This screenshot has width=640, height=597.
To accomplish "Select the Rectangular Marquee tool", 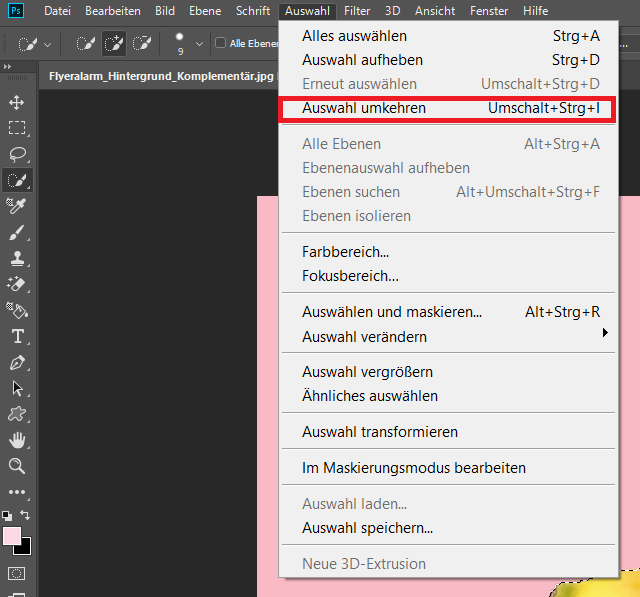I will tap(17, 128).
